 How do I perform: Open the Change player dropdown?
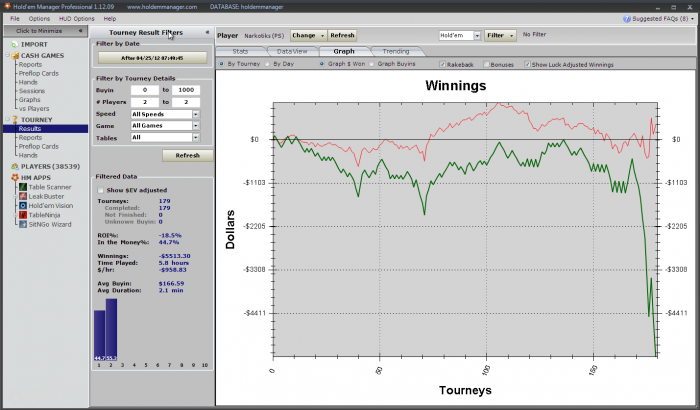[x=308, y=35]
